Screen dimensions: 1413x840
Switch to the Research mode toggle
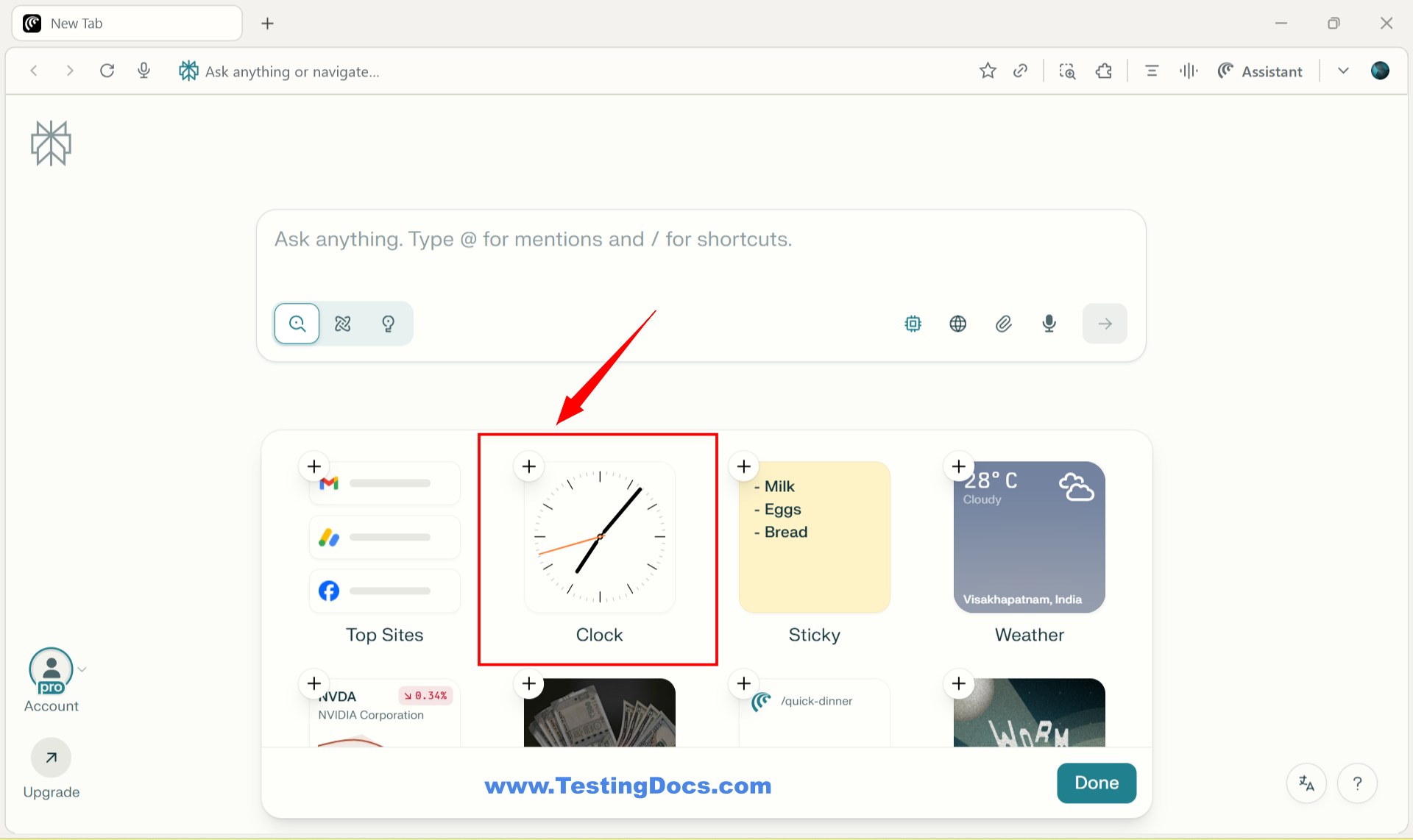click(x=343, y=324)
